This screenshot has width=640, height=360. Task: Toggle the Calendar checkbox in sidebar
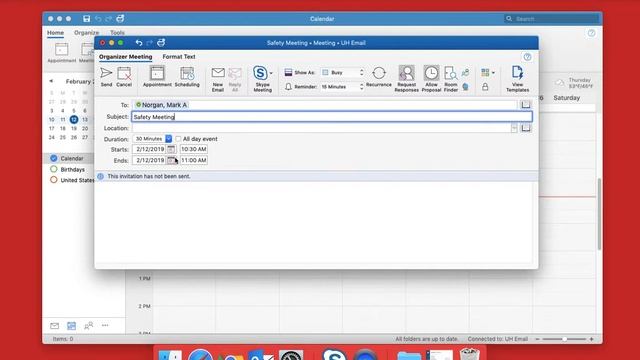[53, 158]
